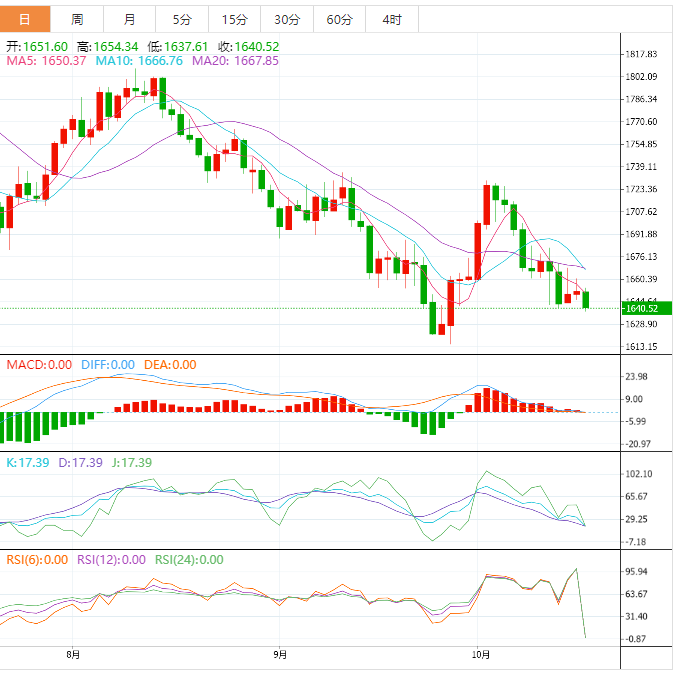Image resolution: width=677 pixels, height=676 pixels.
Task: Click the MACD indicator label
Action: 39,365
